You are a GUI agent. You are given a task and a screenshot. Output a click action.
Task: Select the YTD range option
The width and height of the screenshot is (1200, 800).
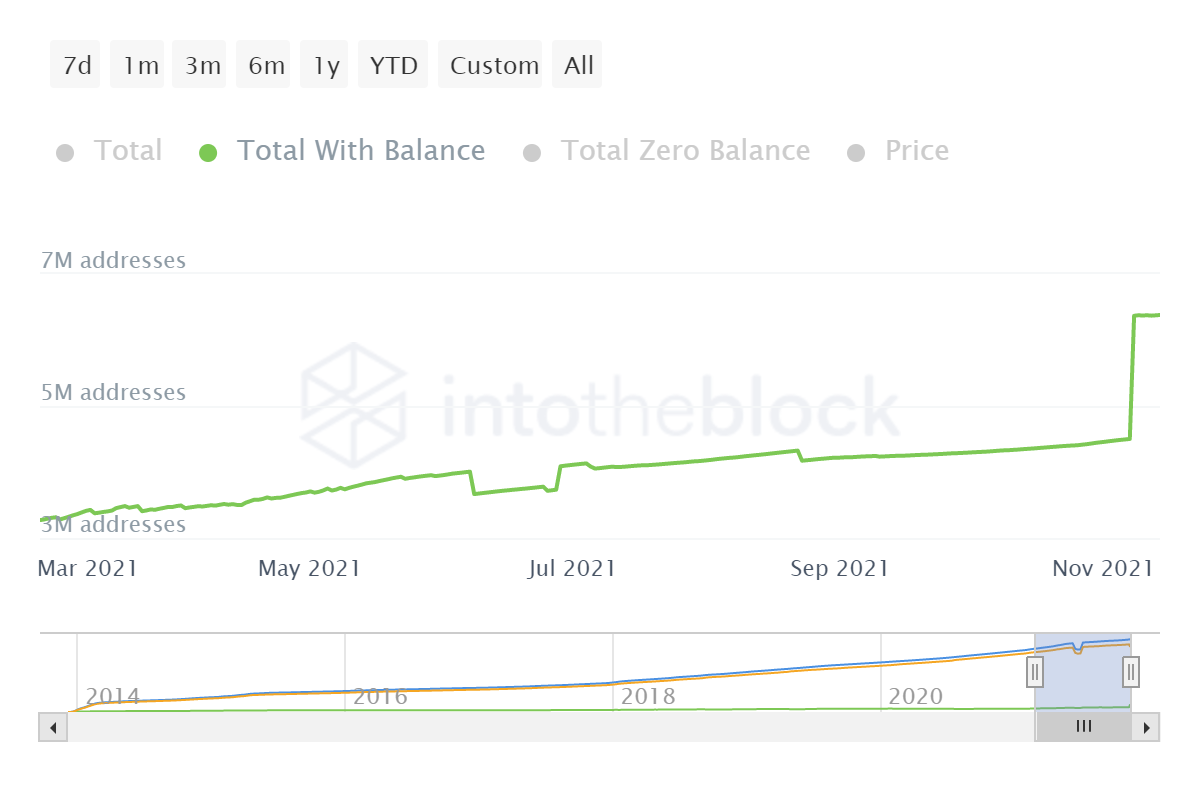(394, 66)
